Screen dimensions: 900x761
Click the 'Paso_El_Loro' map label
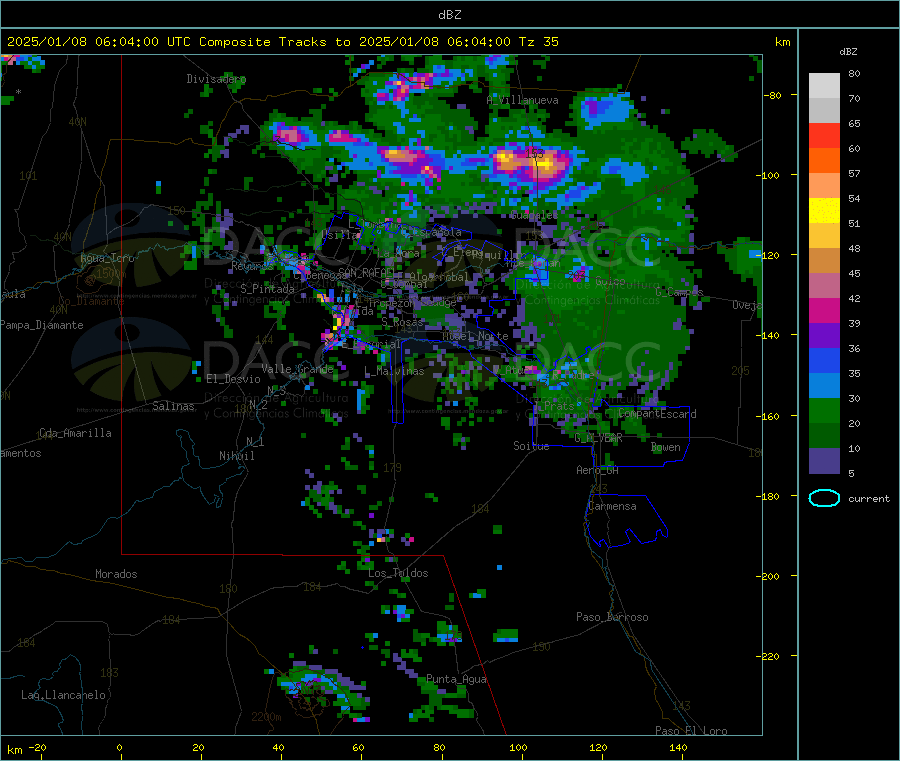coord(691,731)
